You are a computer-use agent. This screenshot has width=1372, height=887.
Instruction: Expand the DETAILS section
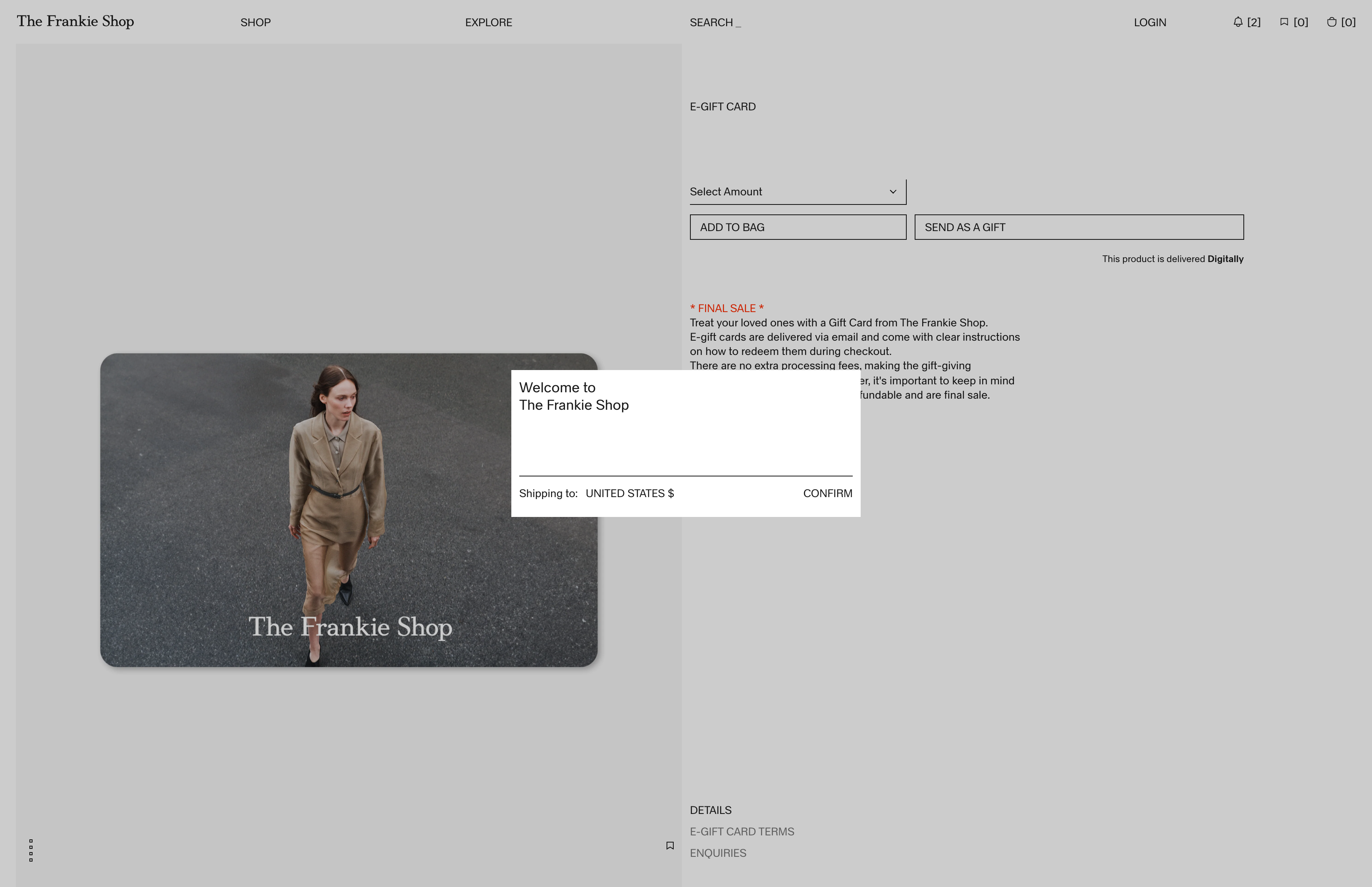pos(711,810)
